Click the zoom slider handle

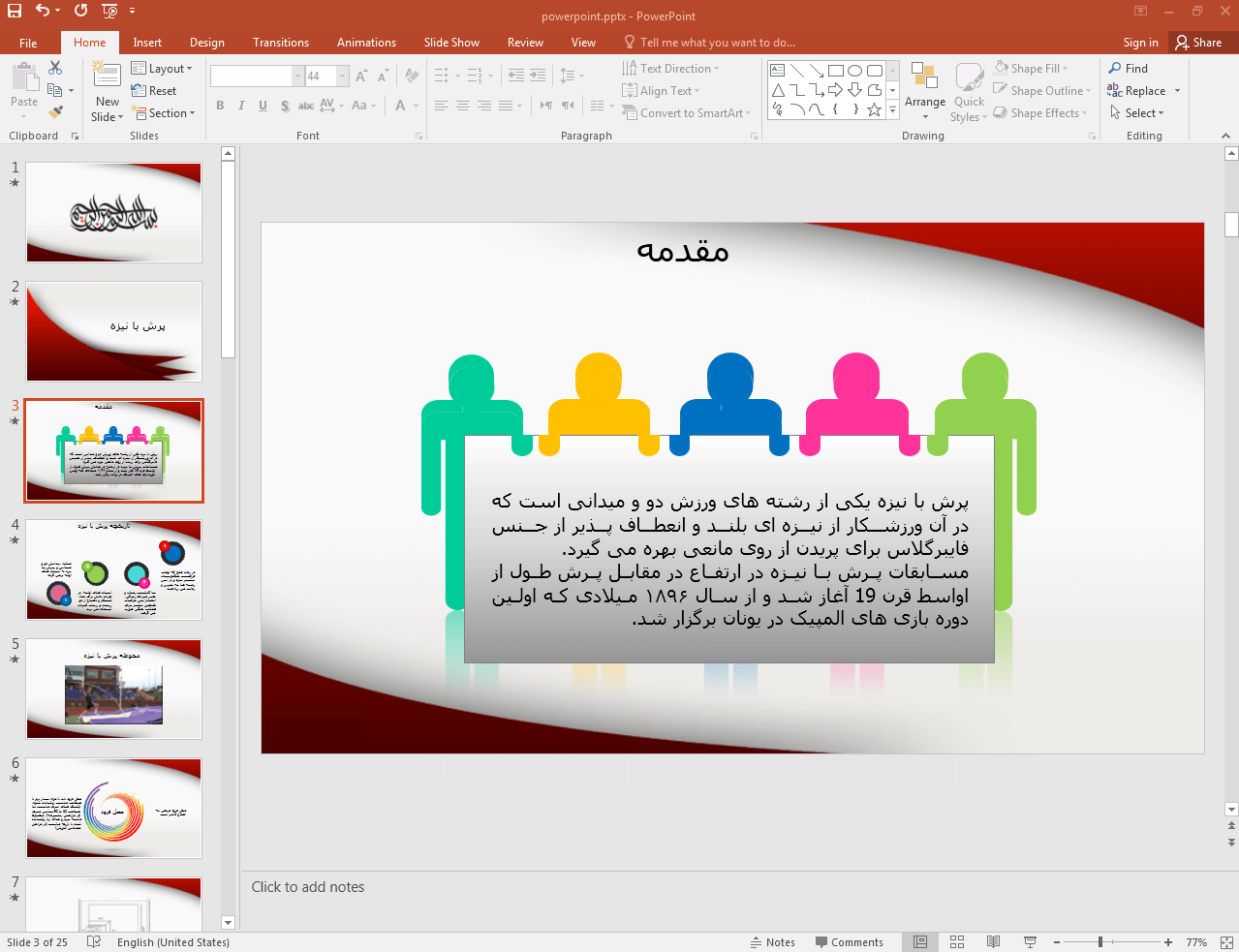[1100, 941]
